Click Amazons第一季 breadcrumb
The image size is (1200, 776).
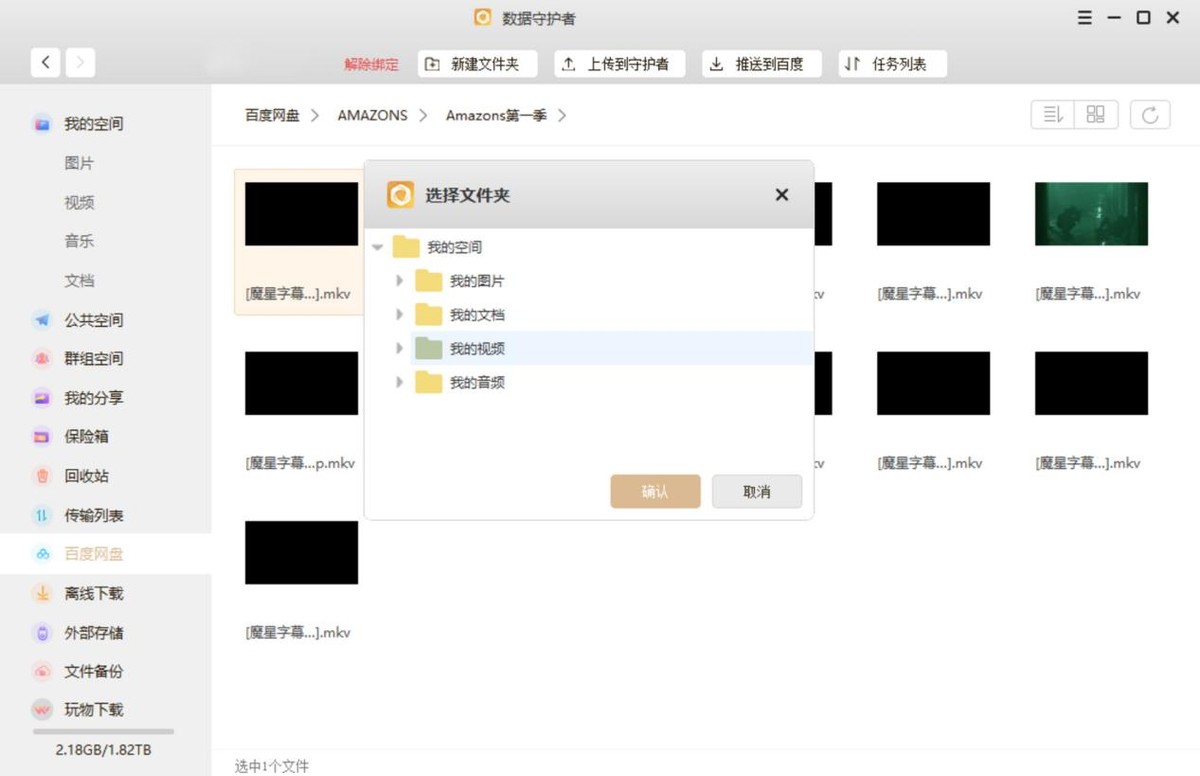496,115
